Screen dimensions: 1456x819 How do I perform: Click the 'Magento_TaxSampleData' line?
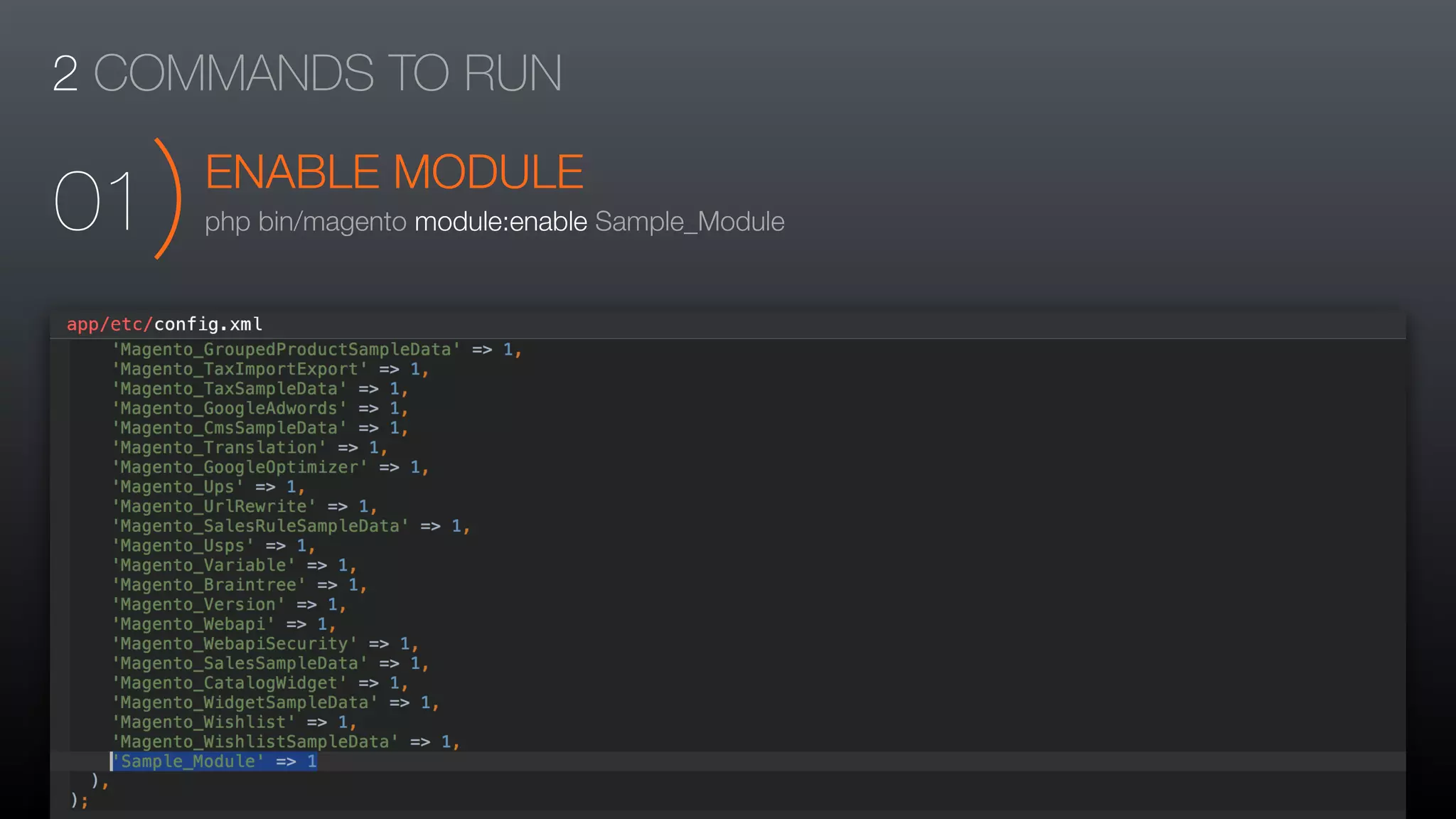point(260,389)
